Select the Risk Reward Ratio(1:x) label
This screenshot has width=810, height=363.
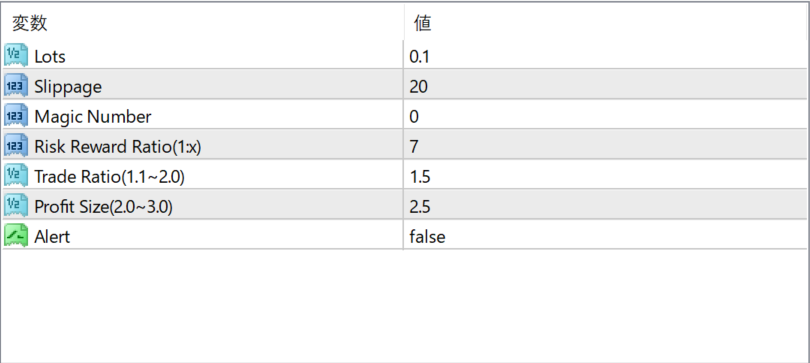pyautogui.click(x=118, y=147)
